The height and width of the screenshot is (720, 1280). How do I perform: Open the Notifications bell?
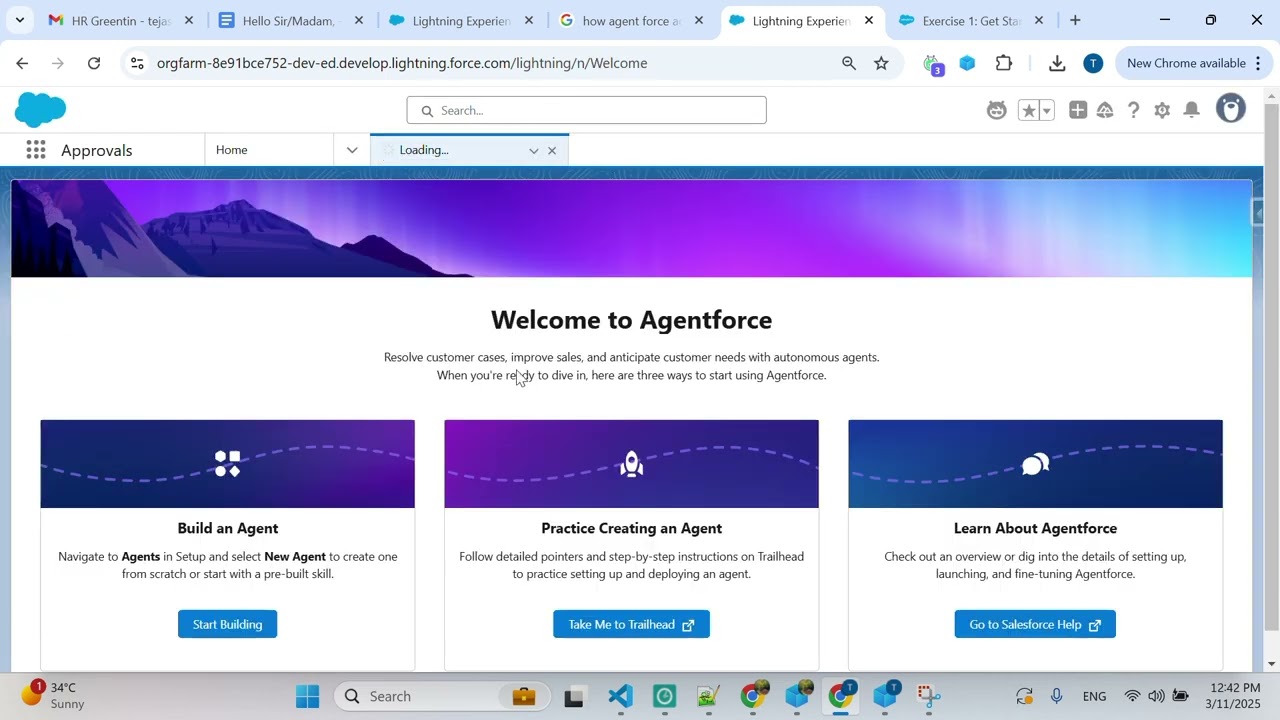coord(1191,110)
